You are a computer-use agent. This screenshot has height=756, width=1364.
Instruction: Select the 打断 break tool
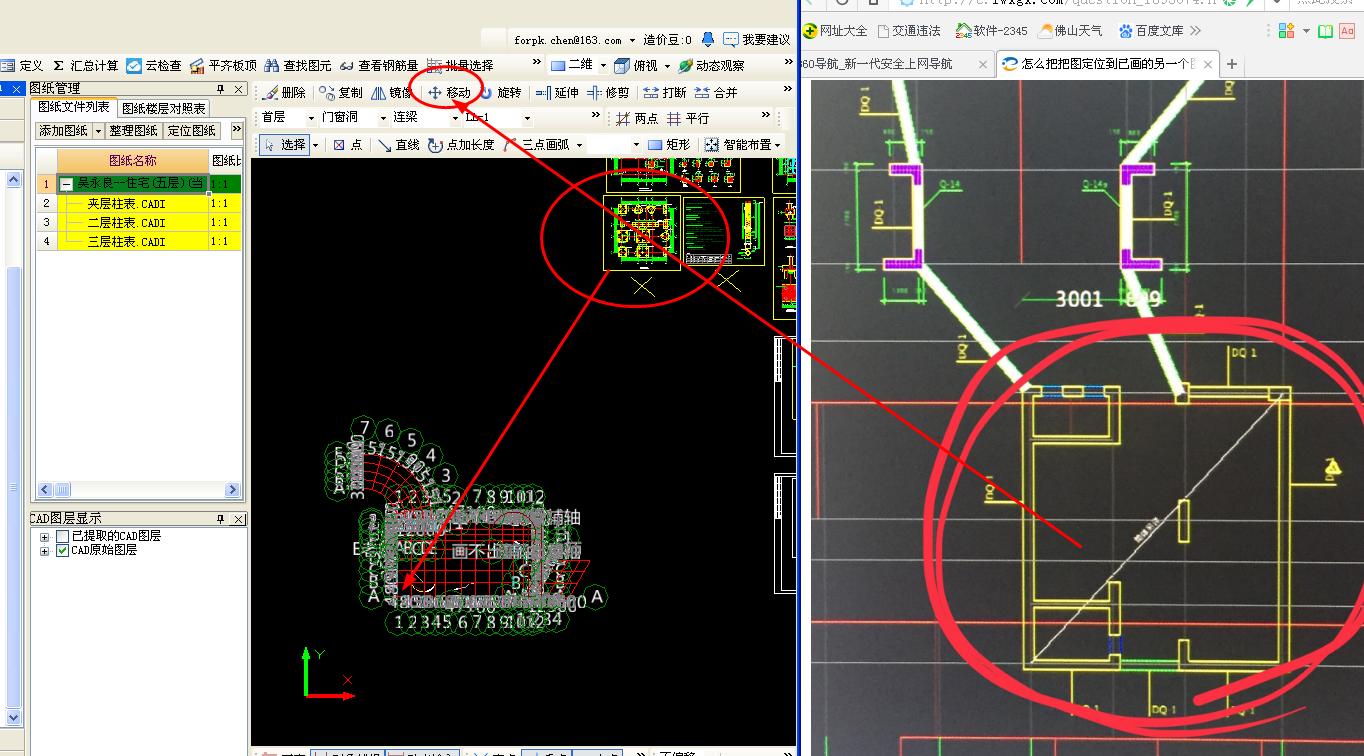click(x=665, y=92)
